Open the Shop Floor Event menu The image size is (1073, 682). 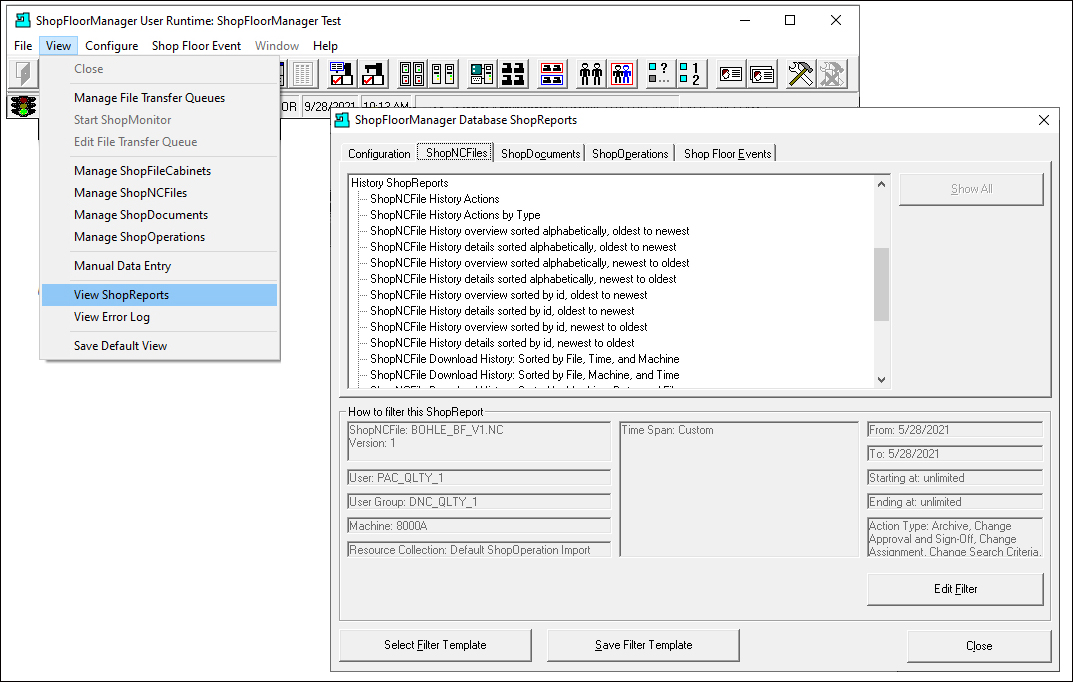tap(196, 46)
